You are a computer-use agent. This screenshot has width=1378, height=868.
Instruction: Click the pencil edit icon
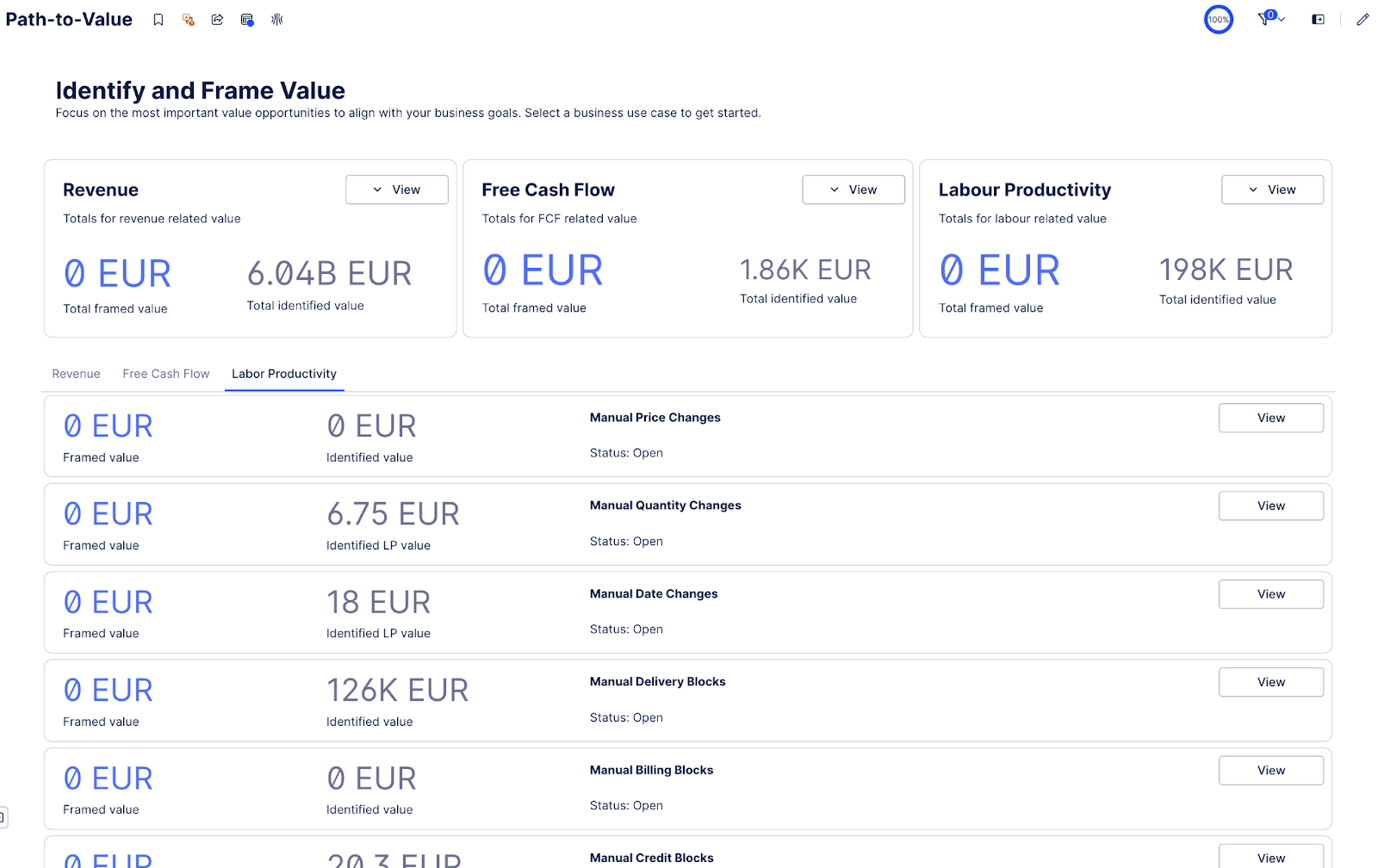point(1362,20)
